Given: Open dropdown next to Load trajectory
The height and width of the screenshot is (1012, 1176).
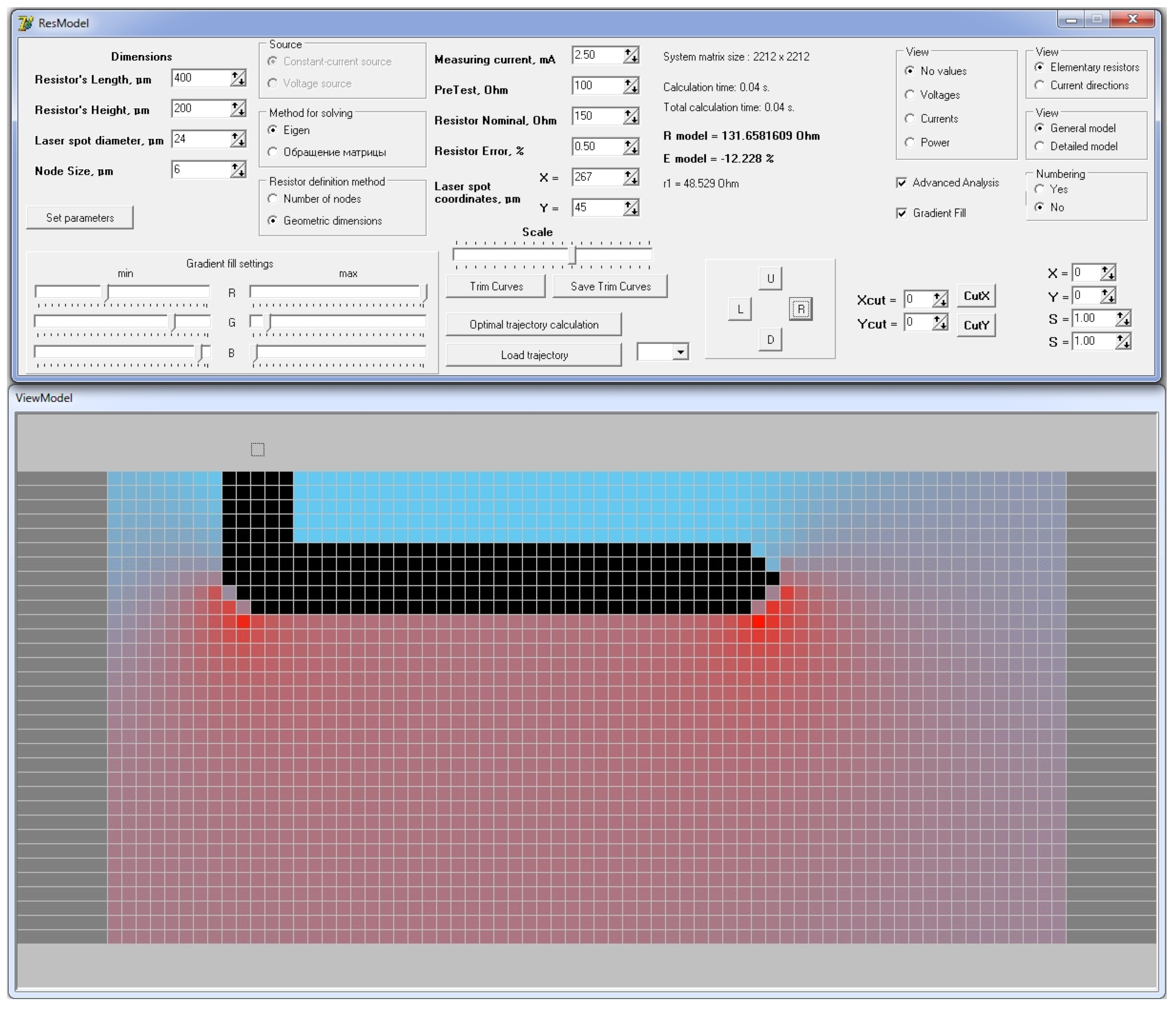Looking at the screenshot, I should point(680,352).
